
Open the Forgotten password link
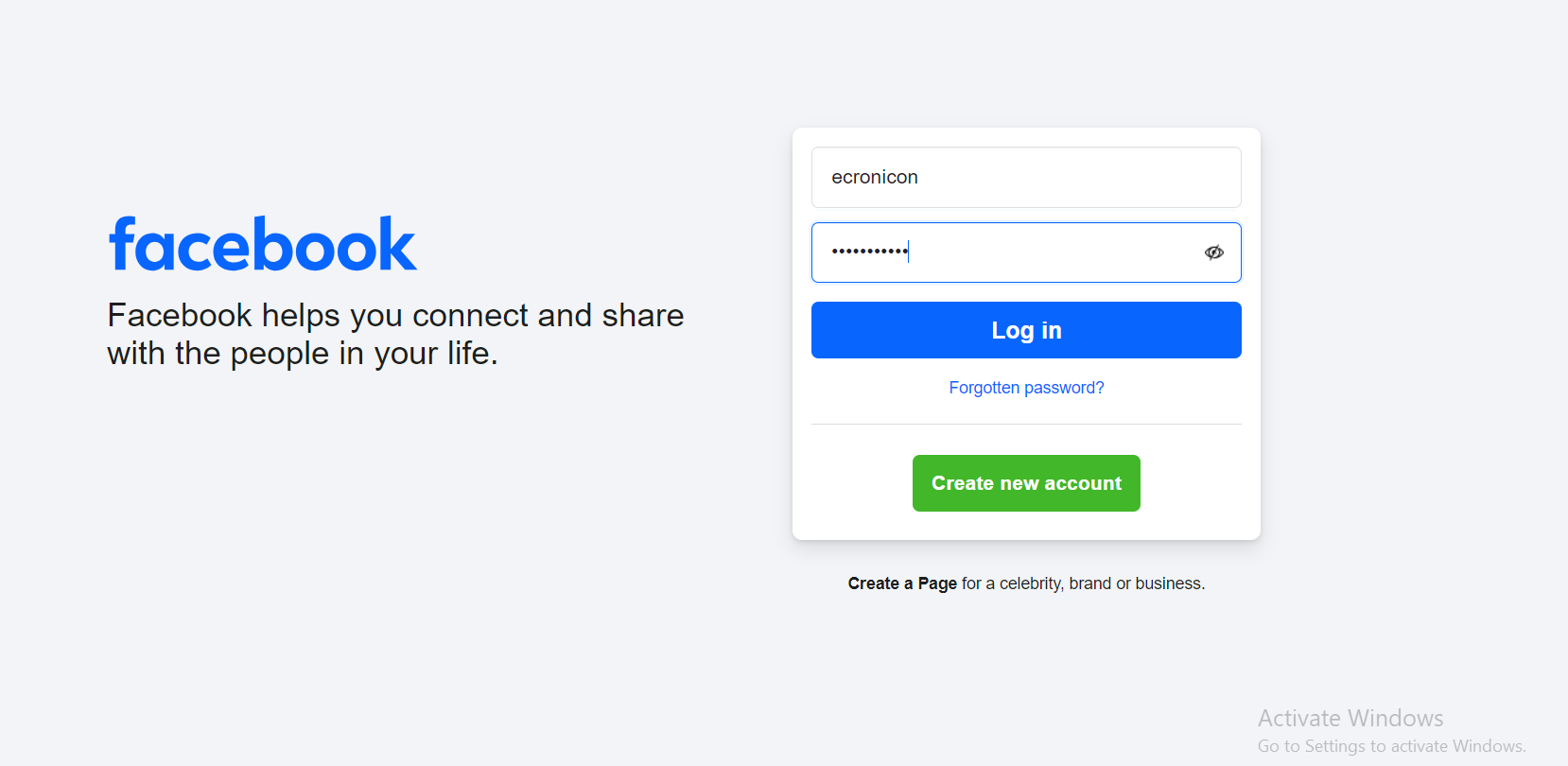click(x=1026, y=387)
